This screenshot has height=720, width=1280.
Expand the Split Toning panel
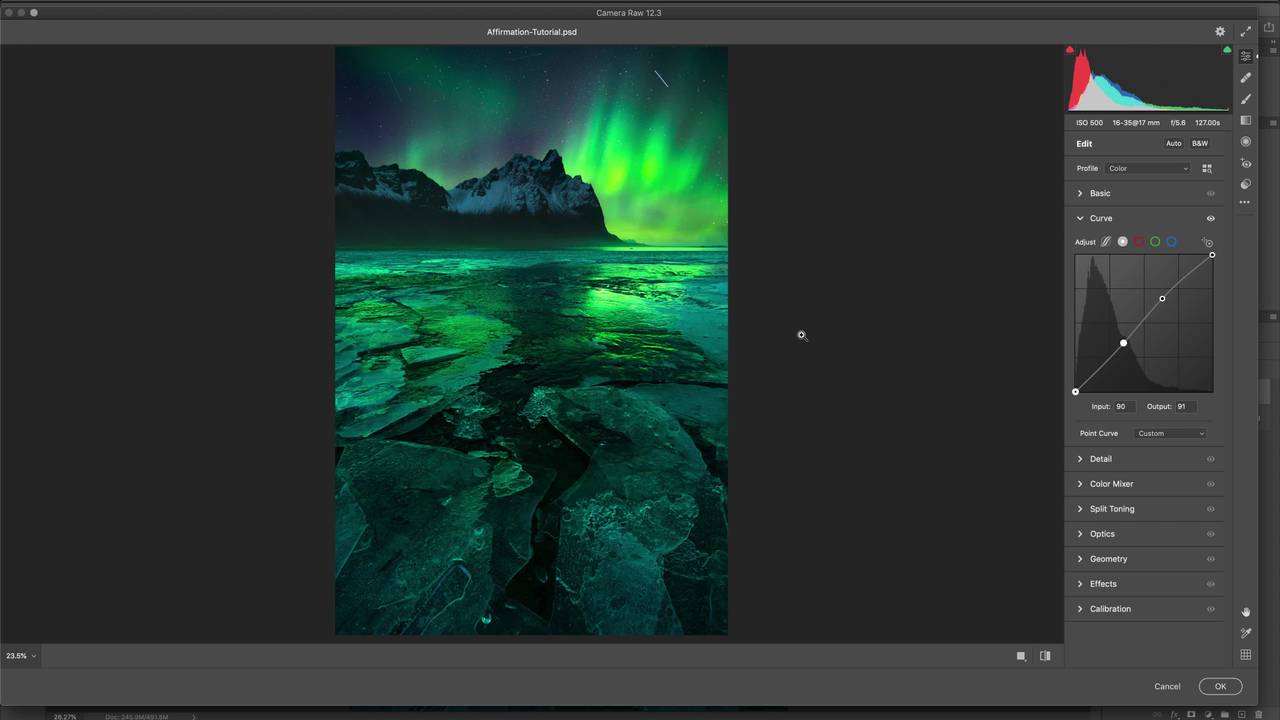click(x=1111, y=509)
